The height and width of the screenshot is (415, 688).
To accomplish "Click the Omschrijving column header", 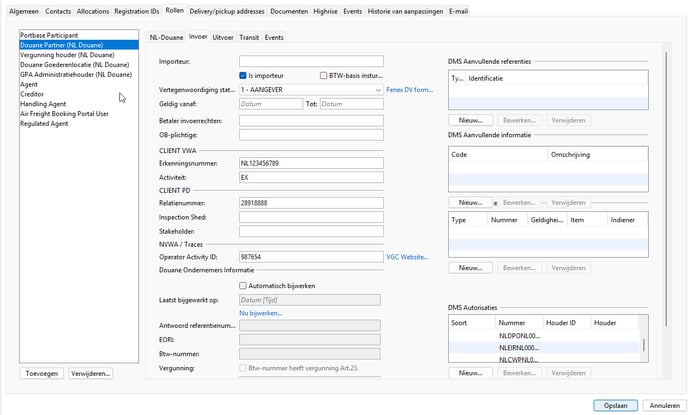I will point(598,155).
